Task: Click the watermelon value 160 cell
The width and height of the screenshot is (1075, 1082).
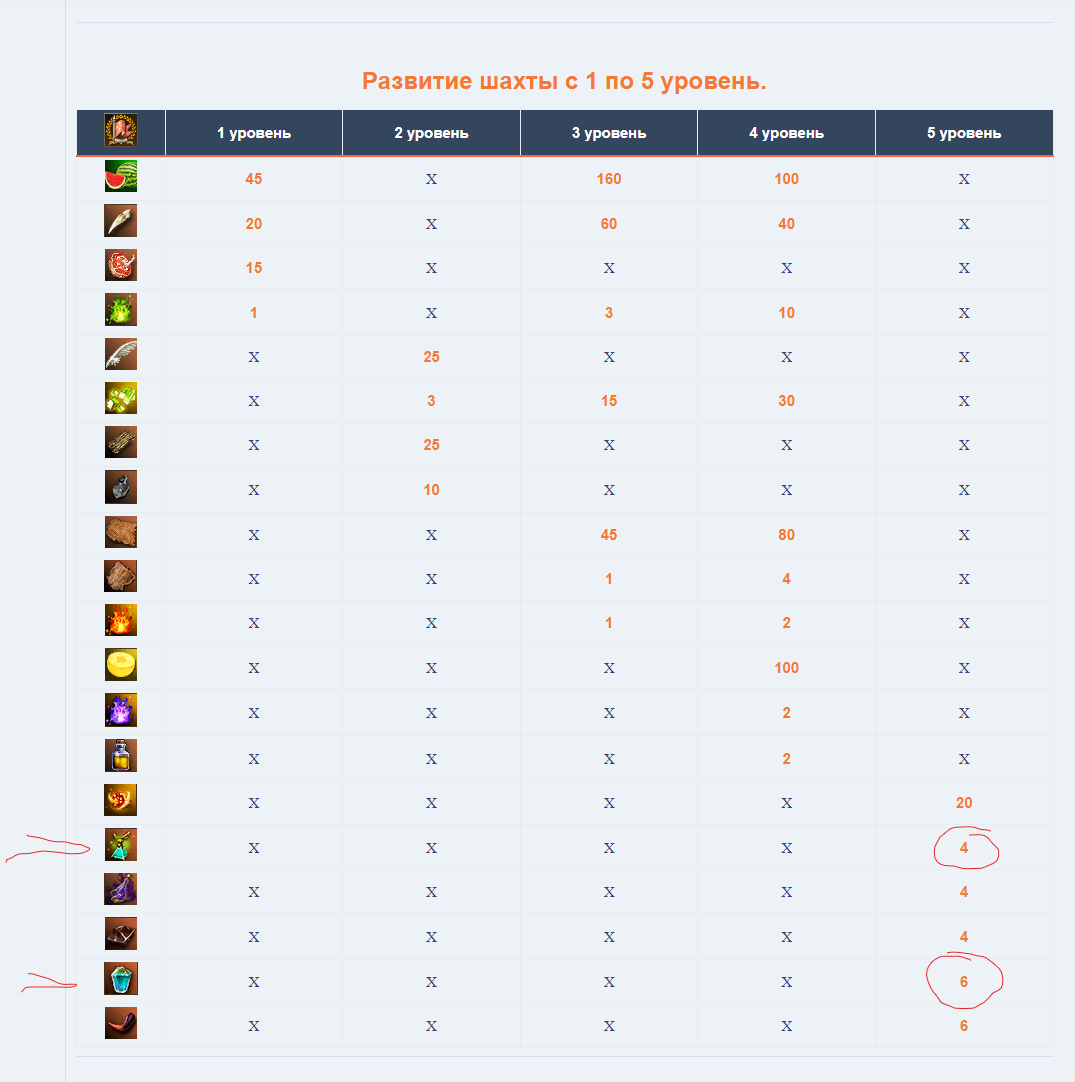Action: (x=609, y=179)
